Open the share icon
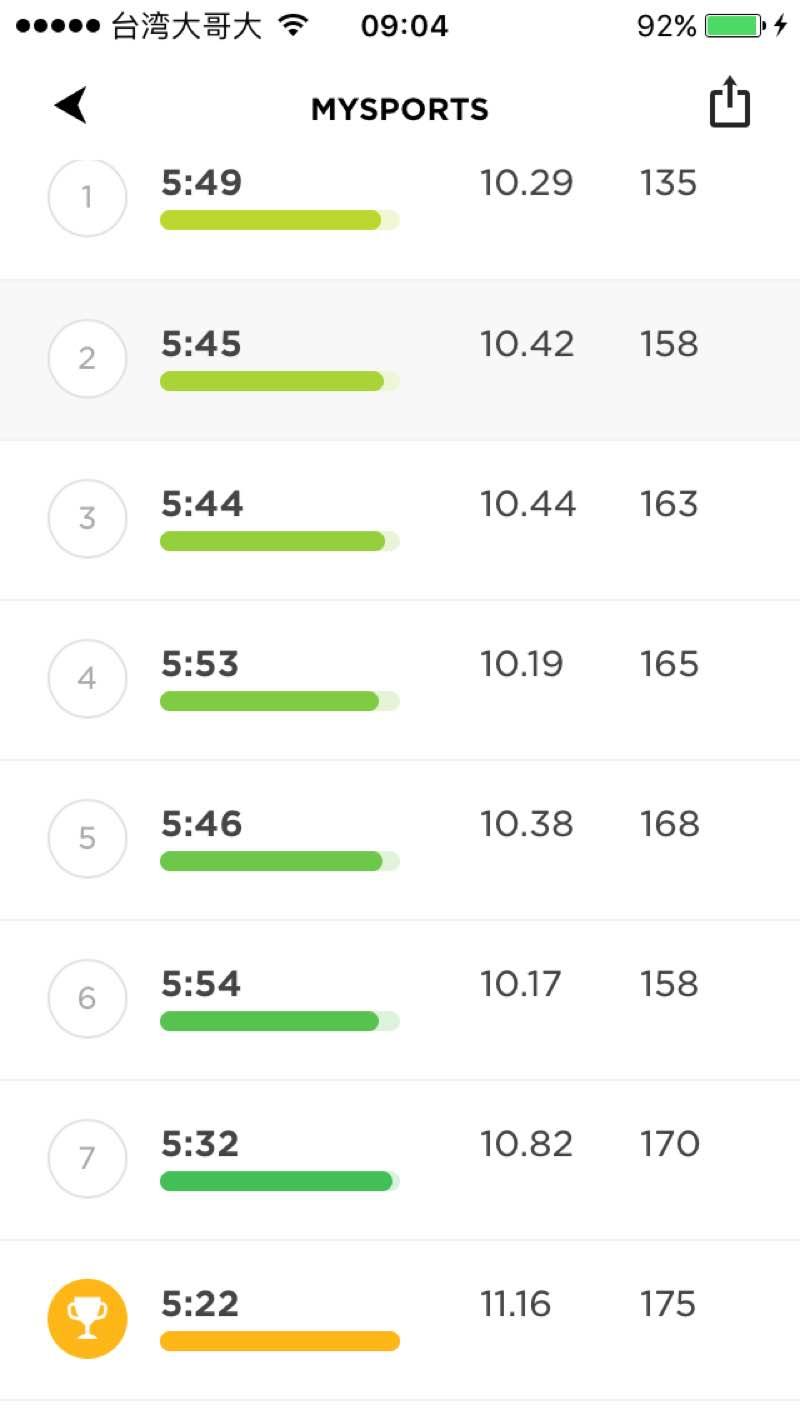This screenshot has width=800, height=1420. tap(729, 102)
